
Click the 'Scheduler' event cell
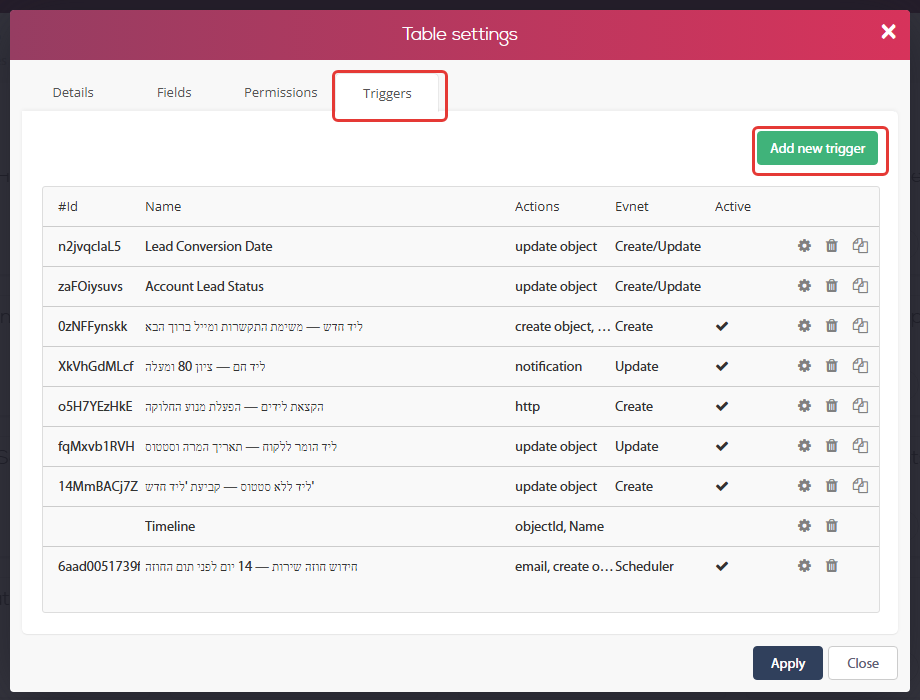[644, 566]
